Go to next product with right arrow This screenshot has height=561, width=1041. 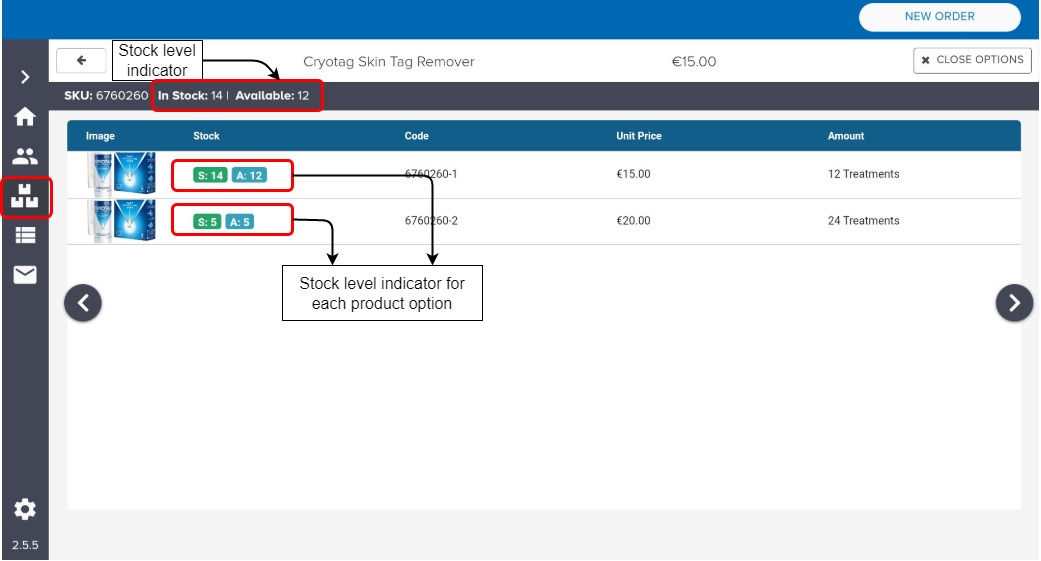pyautogui.click(x=1014, y=302)
